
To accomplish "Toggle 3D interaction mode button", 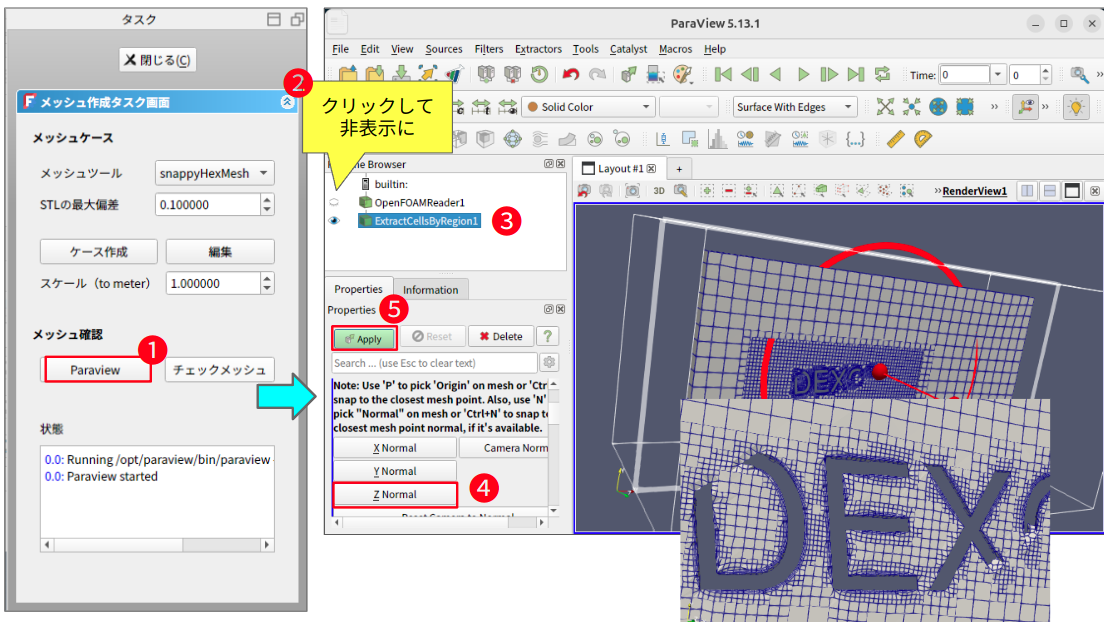I will pyautogui.click(x=659, y=190).
